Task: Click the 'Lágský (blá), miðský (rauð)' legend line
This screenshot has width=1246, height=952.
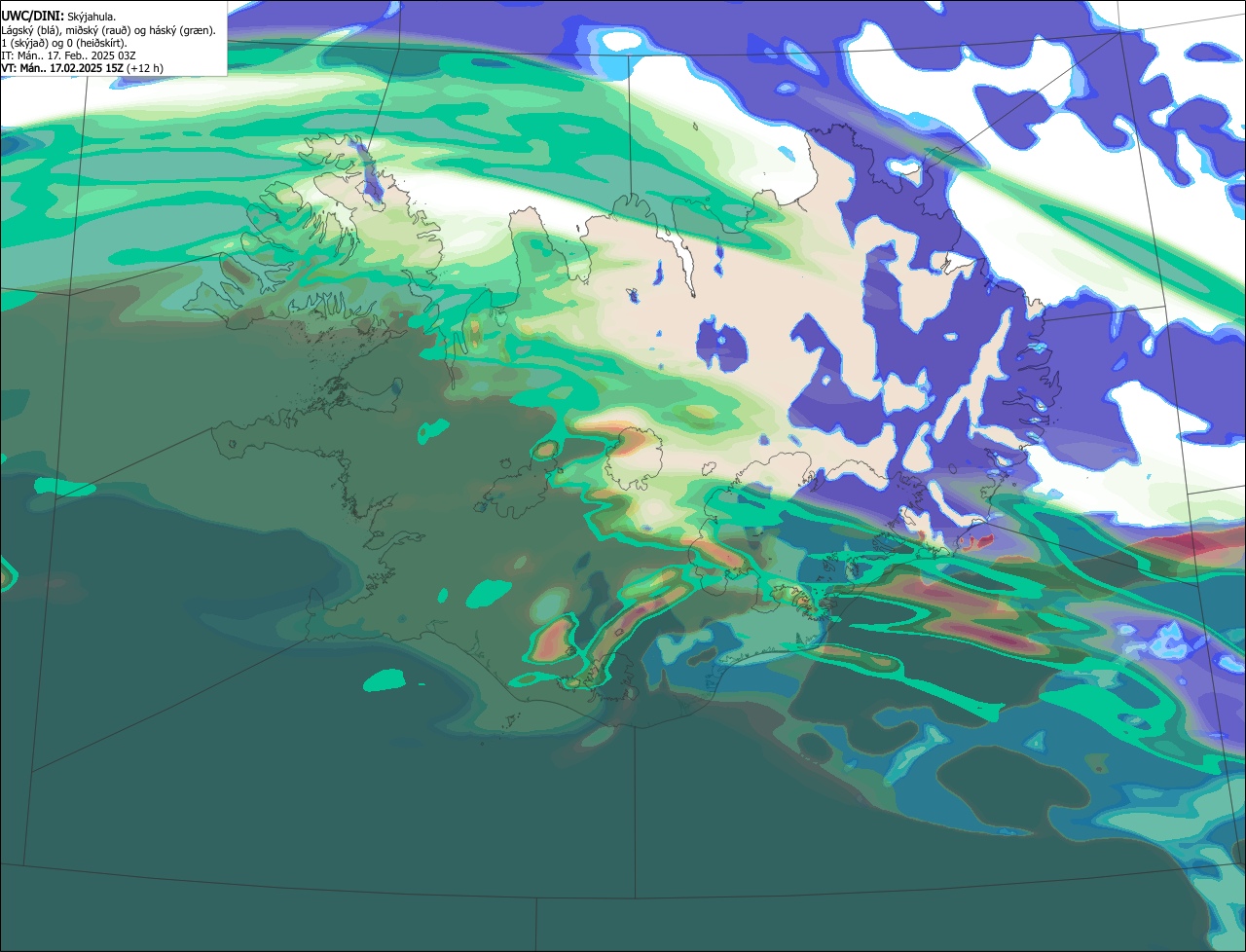Action: (108, 30)
